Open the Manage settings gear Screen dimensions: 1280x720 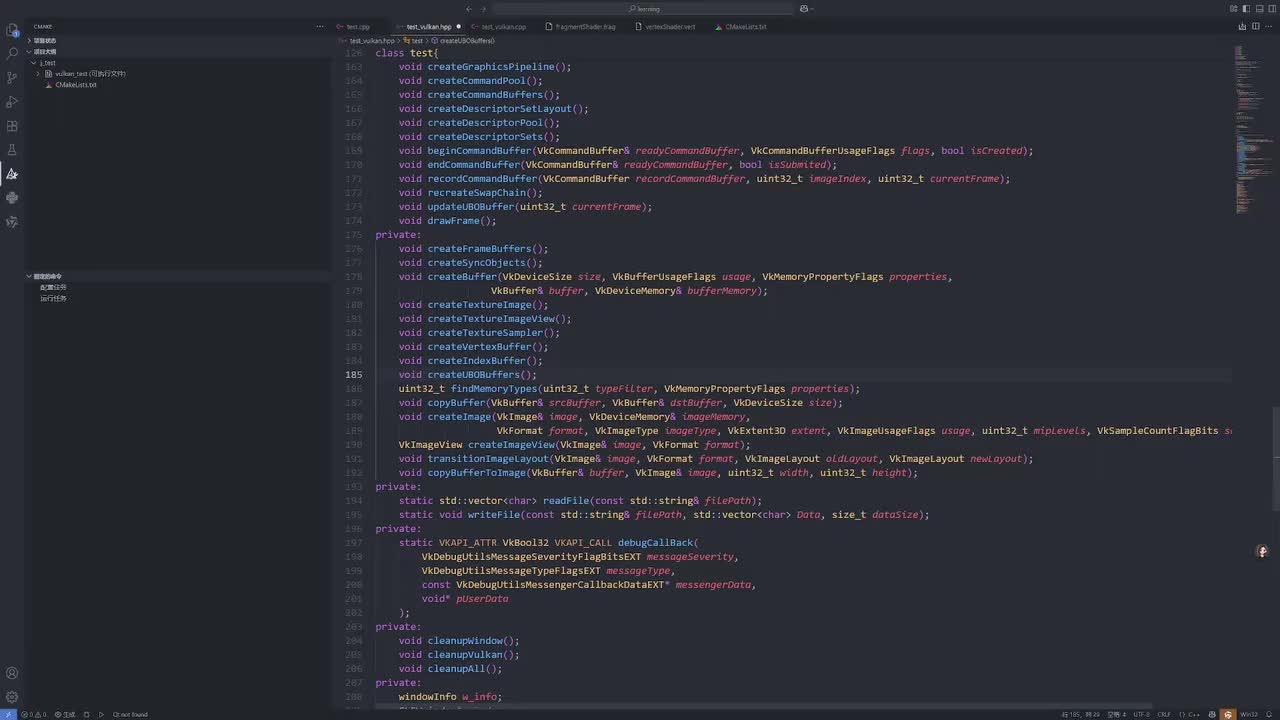12,697
